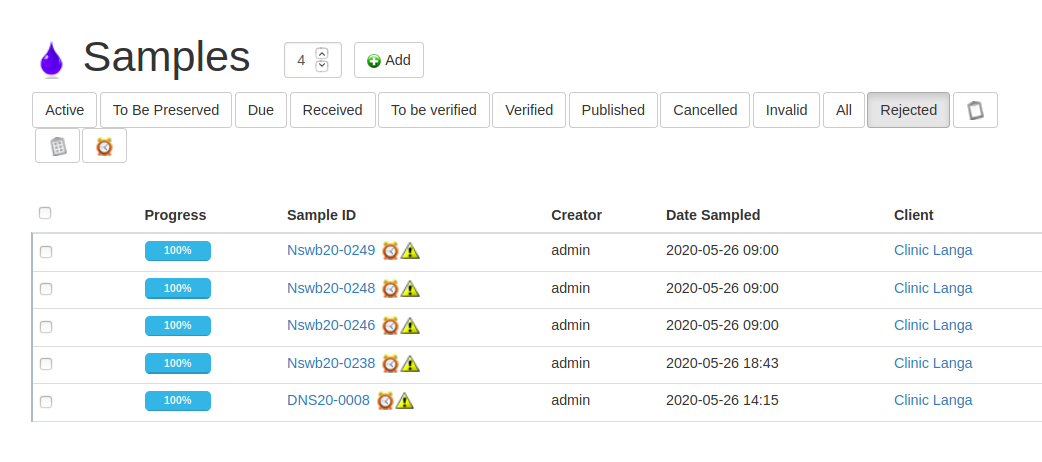Switch to the To Be Preserved filter
The width and height of the screenshot is (1042, 462).
point(166,110)
